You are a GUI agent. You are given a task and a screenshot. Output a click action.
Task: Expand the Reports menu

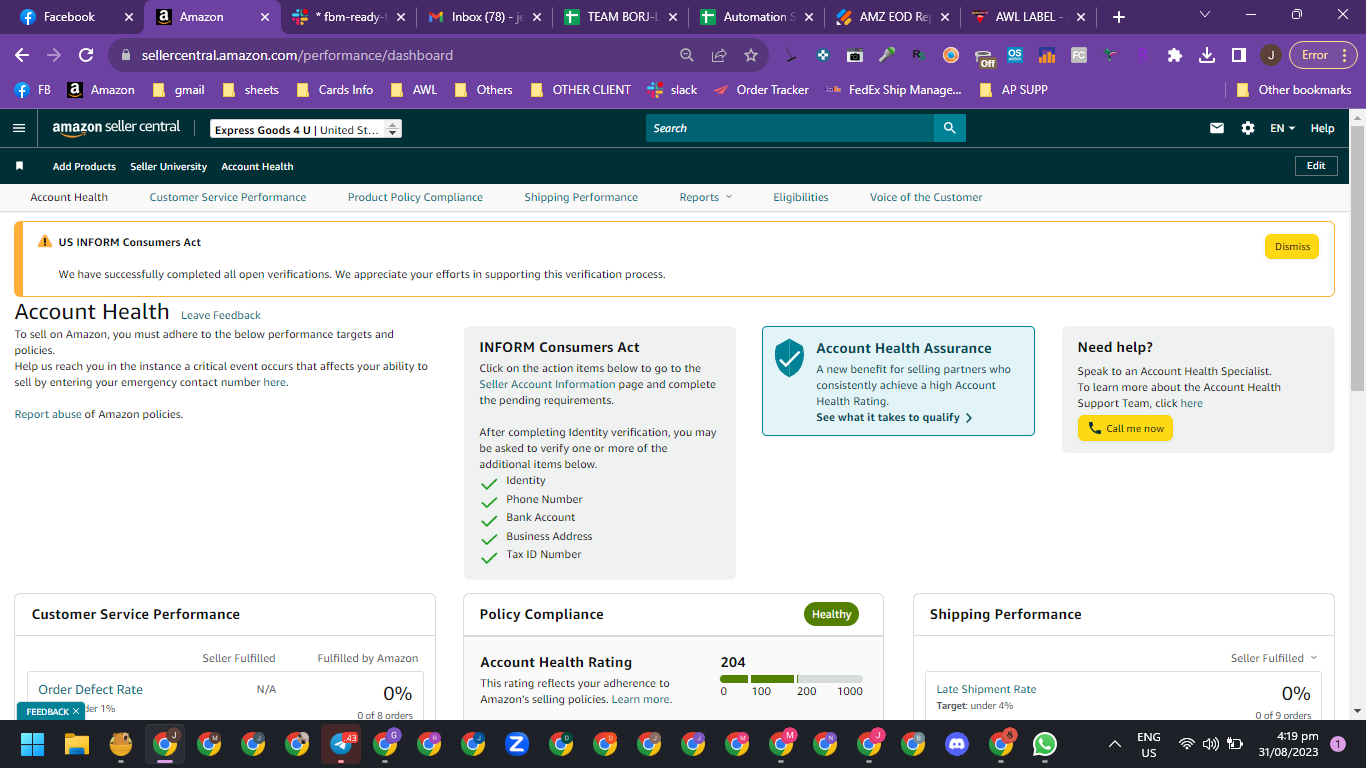pyautogui.click(x=706, y=197)
